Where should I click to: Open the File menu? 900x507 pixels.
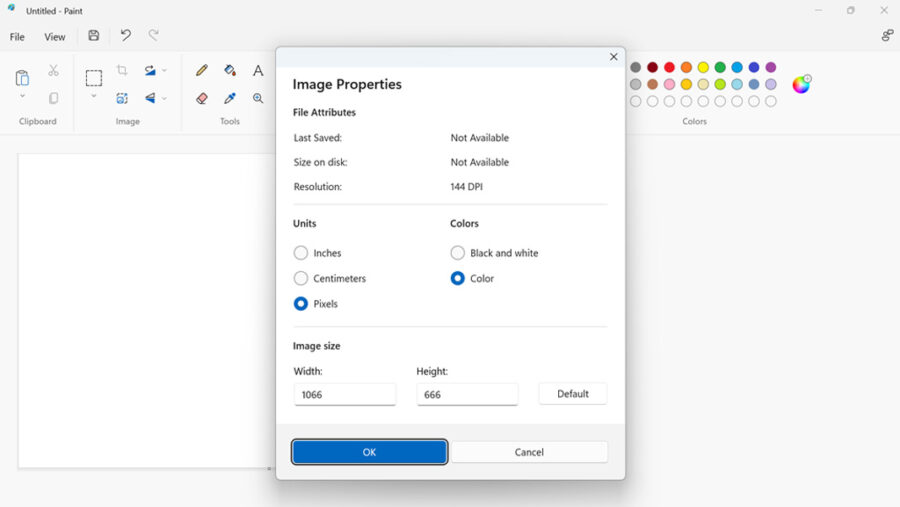point(17,37)
